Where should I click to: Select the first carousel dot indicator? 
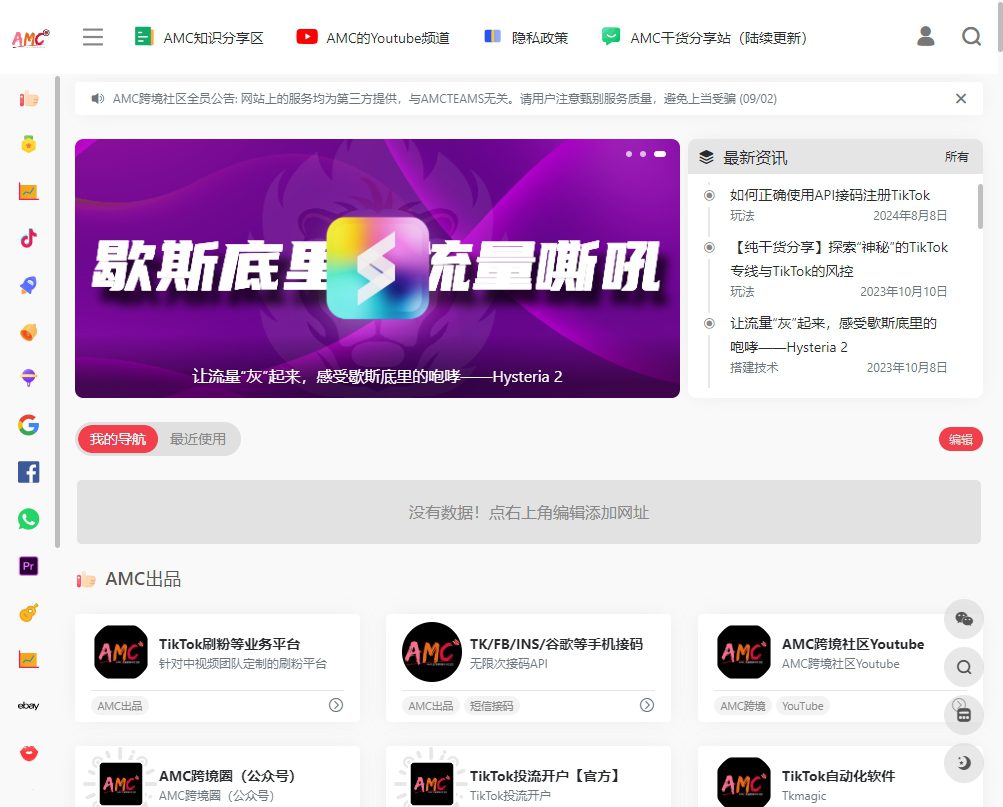(629, 154)
